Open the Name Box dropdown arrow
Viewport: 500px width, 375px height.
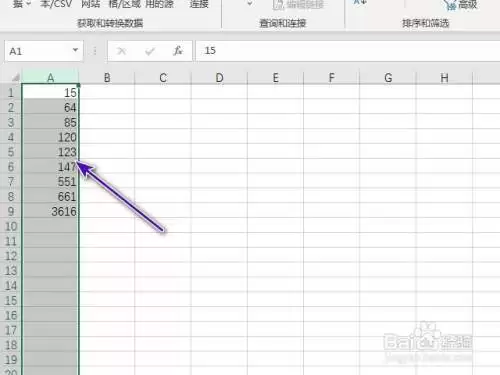[76, 50]
